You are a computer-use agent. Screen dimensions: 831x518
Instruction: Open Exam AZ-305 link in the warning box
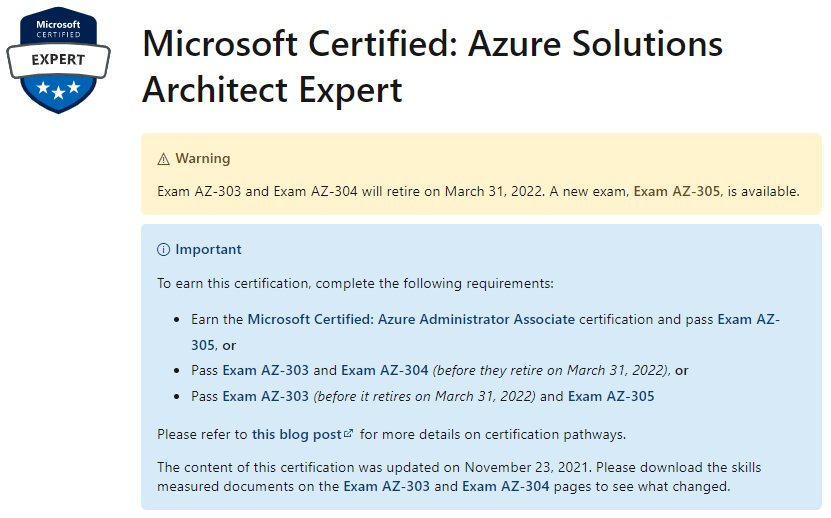tap(677, 191)
